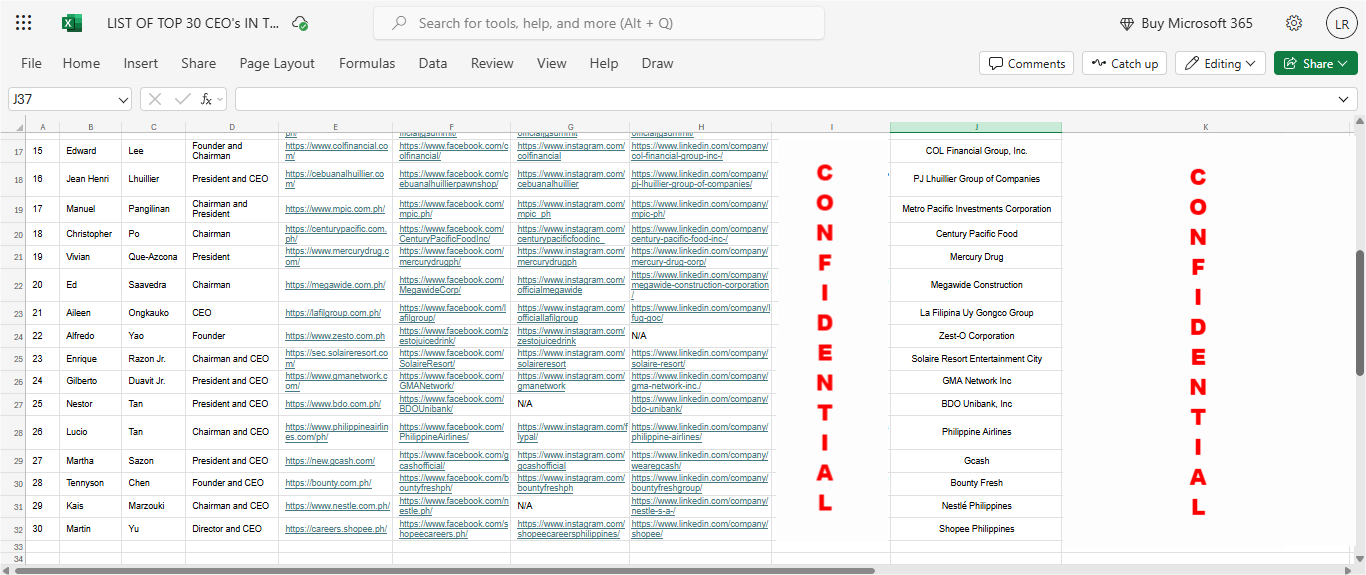Open the new.gcash.com link
The width and height of the screenshot is (1366, 575).
tap(330, 461)
